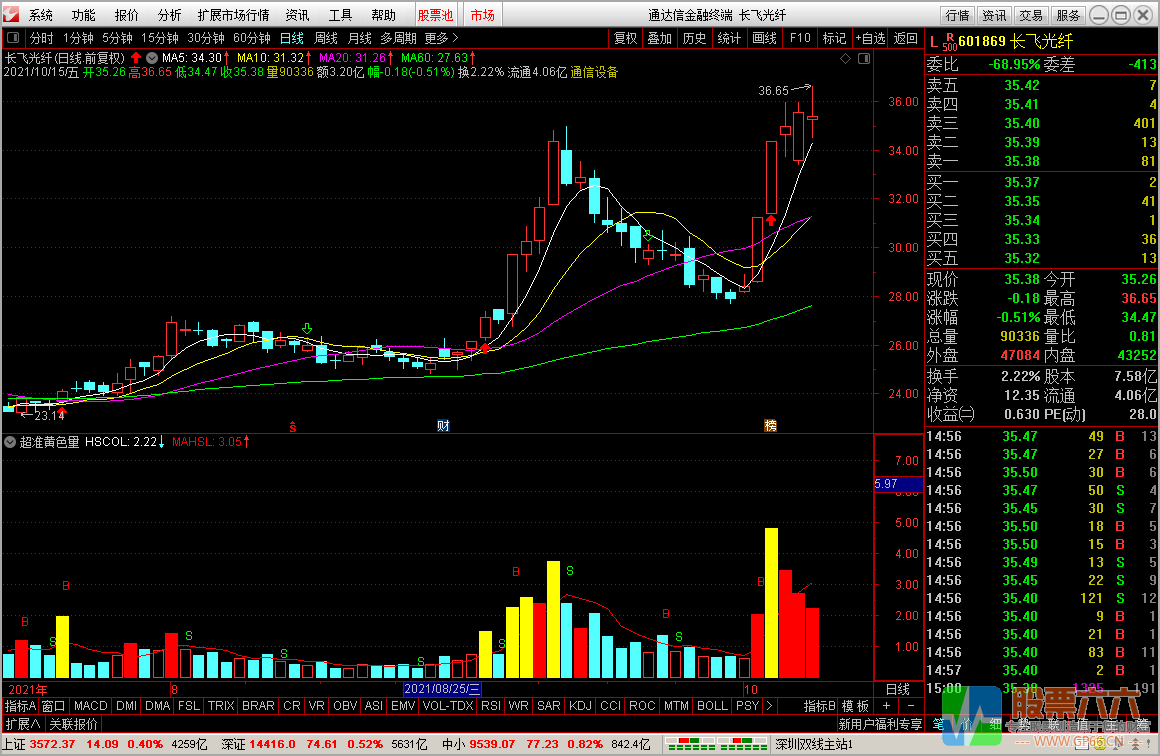Screen dimensions: 1160x756
Task: Switch to the 60分钟 period
Action: click(252, 38)
